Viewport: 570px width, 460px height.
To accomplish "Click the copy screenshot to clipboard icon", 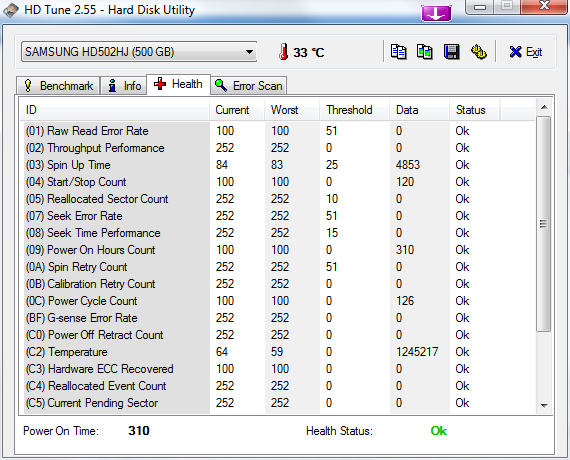I will (425, 52).
